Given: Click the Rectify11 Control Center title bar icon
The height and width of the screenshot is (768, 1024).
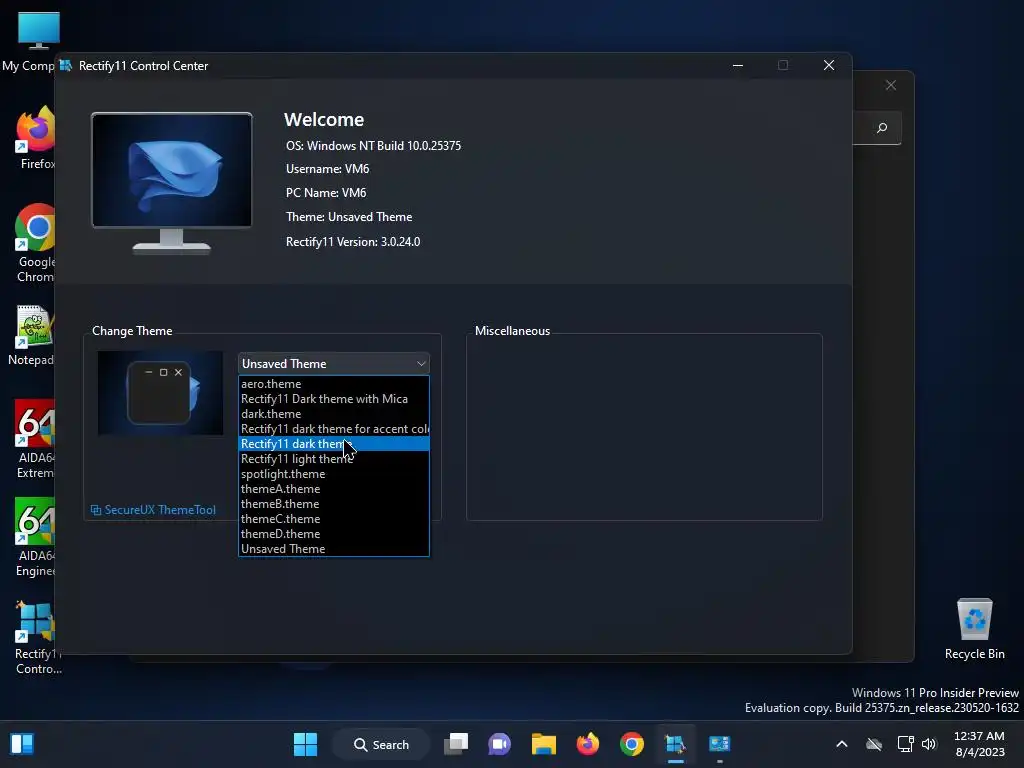Looking at the screenshot, I should point(66,65).
